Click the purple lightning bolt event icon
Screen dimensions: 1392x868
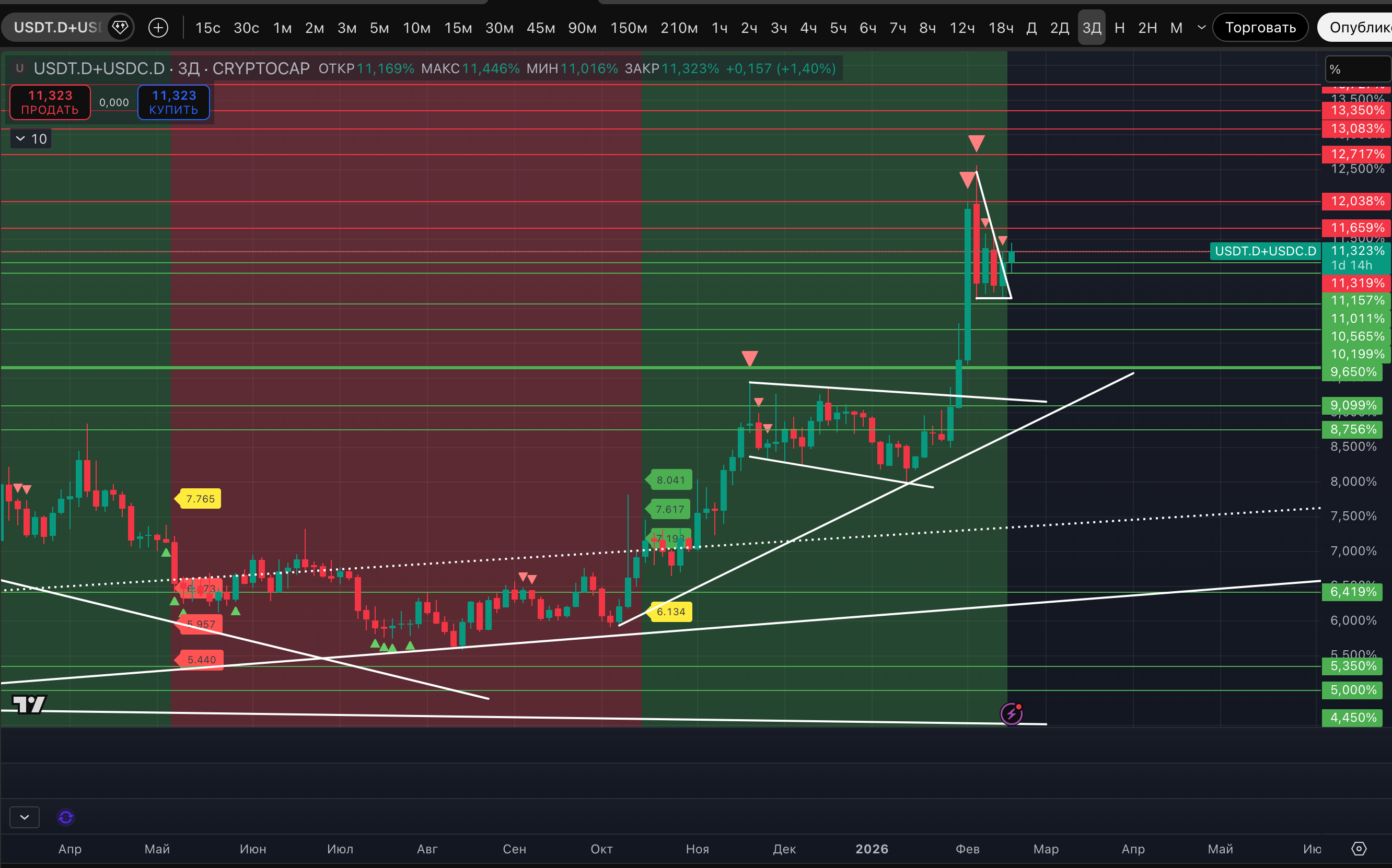pyautogui.click(x=1011, y=713)
